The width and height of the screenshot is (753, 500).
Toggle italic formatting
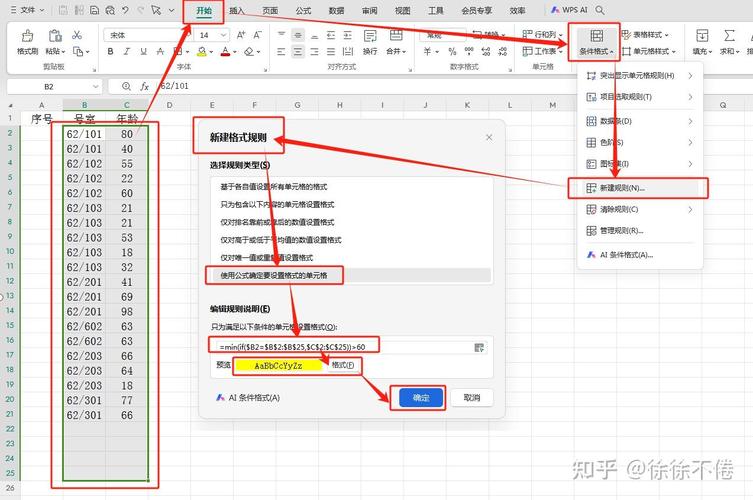tap(127, 51)
